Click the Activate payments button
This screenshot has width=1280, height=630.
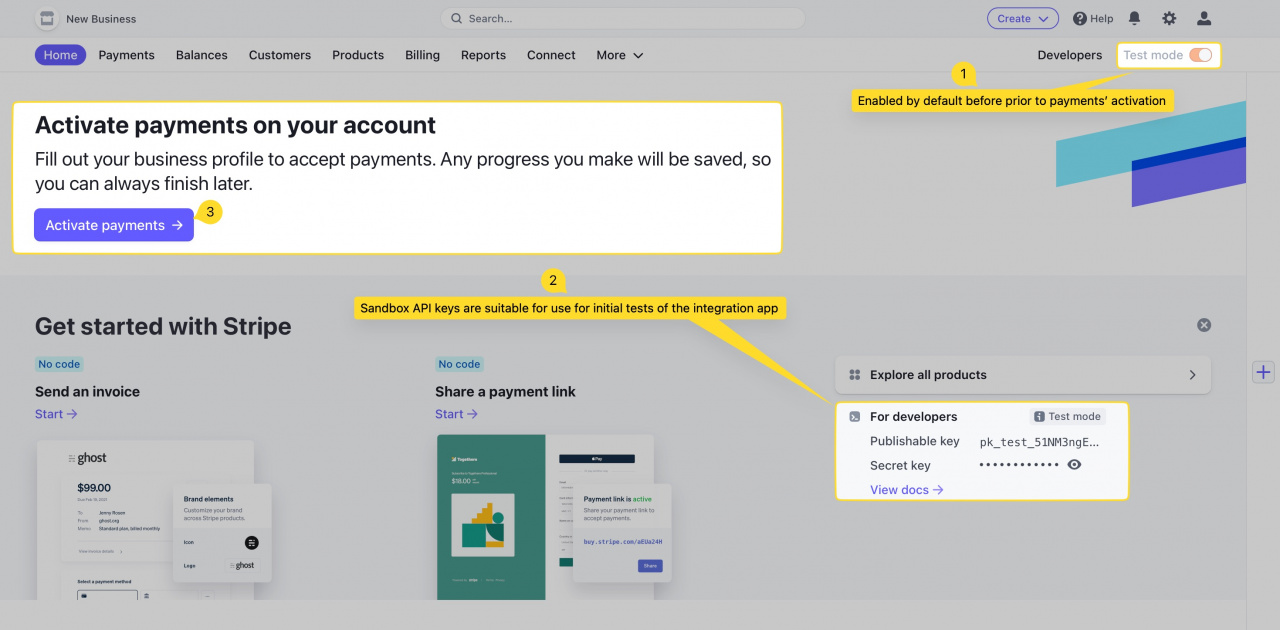[114, 225]
